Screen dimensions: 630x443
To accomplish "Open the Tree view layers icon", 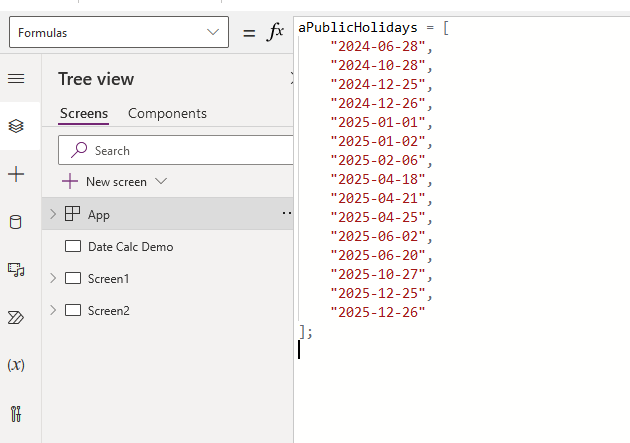I will coord(16,126).
